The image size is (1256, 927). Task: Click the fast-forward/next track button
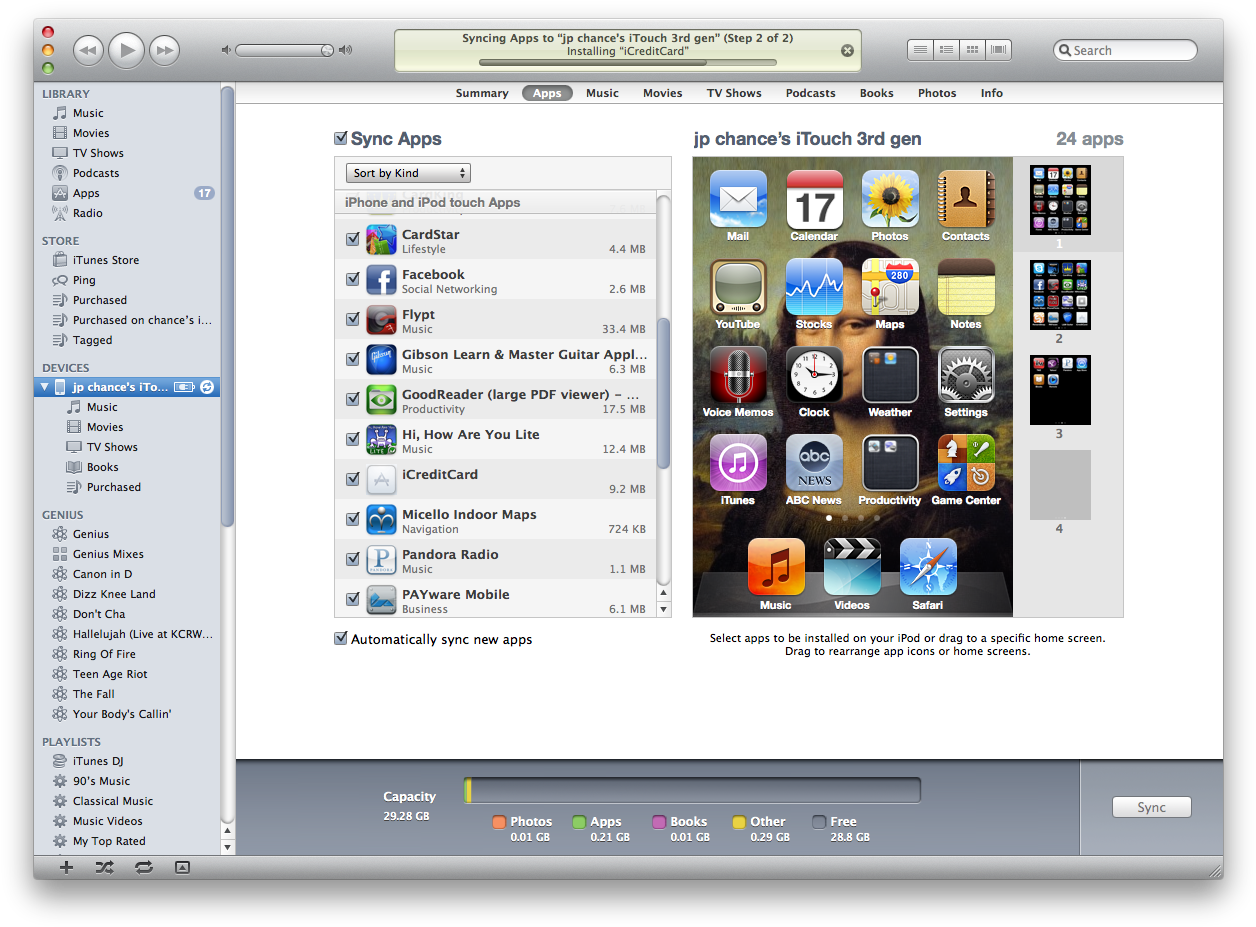click(x=164, y=50)
